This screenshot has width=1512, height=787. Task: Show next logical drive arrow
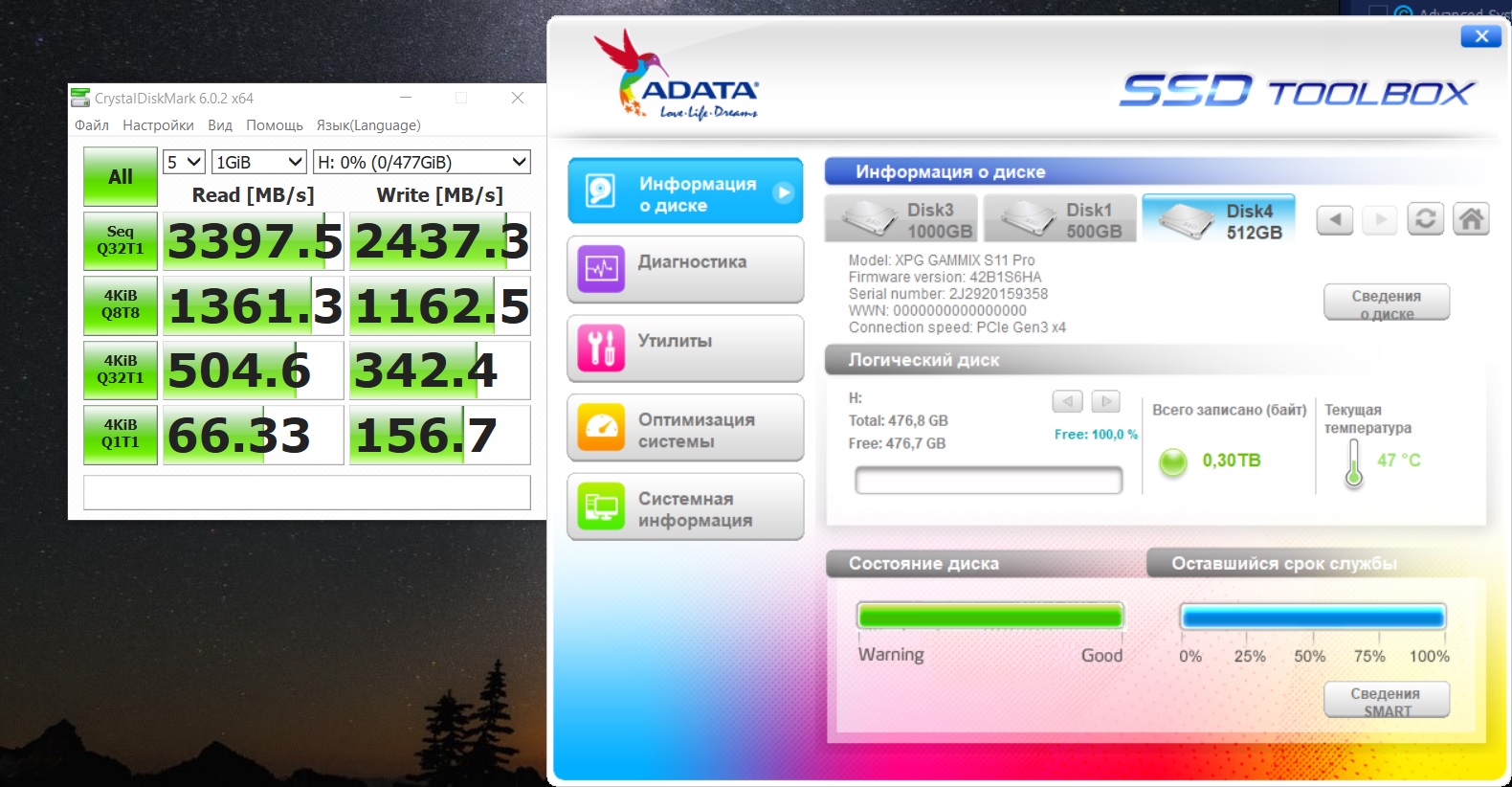tap(1105, 401)
